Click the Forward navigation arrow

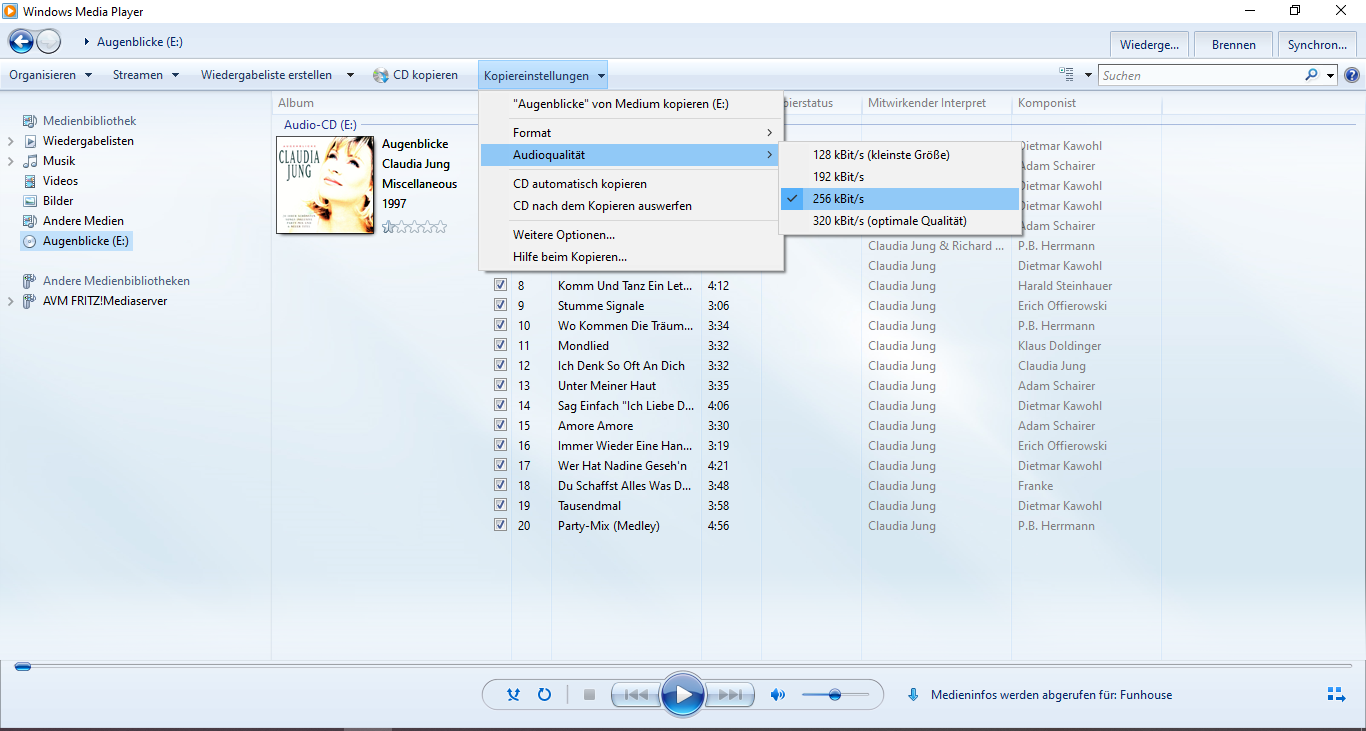coord(49,42)
